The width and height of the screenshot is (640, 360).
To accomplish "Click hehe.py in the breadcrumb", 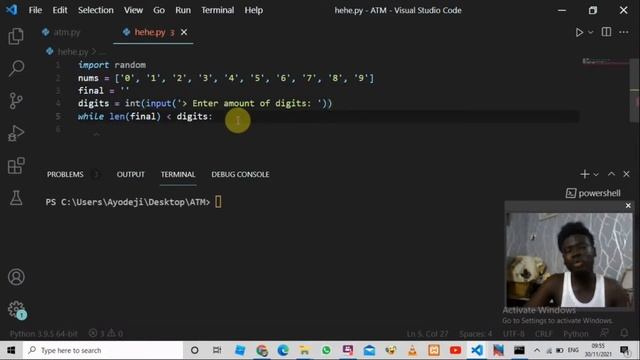I will point(73,52).
